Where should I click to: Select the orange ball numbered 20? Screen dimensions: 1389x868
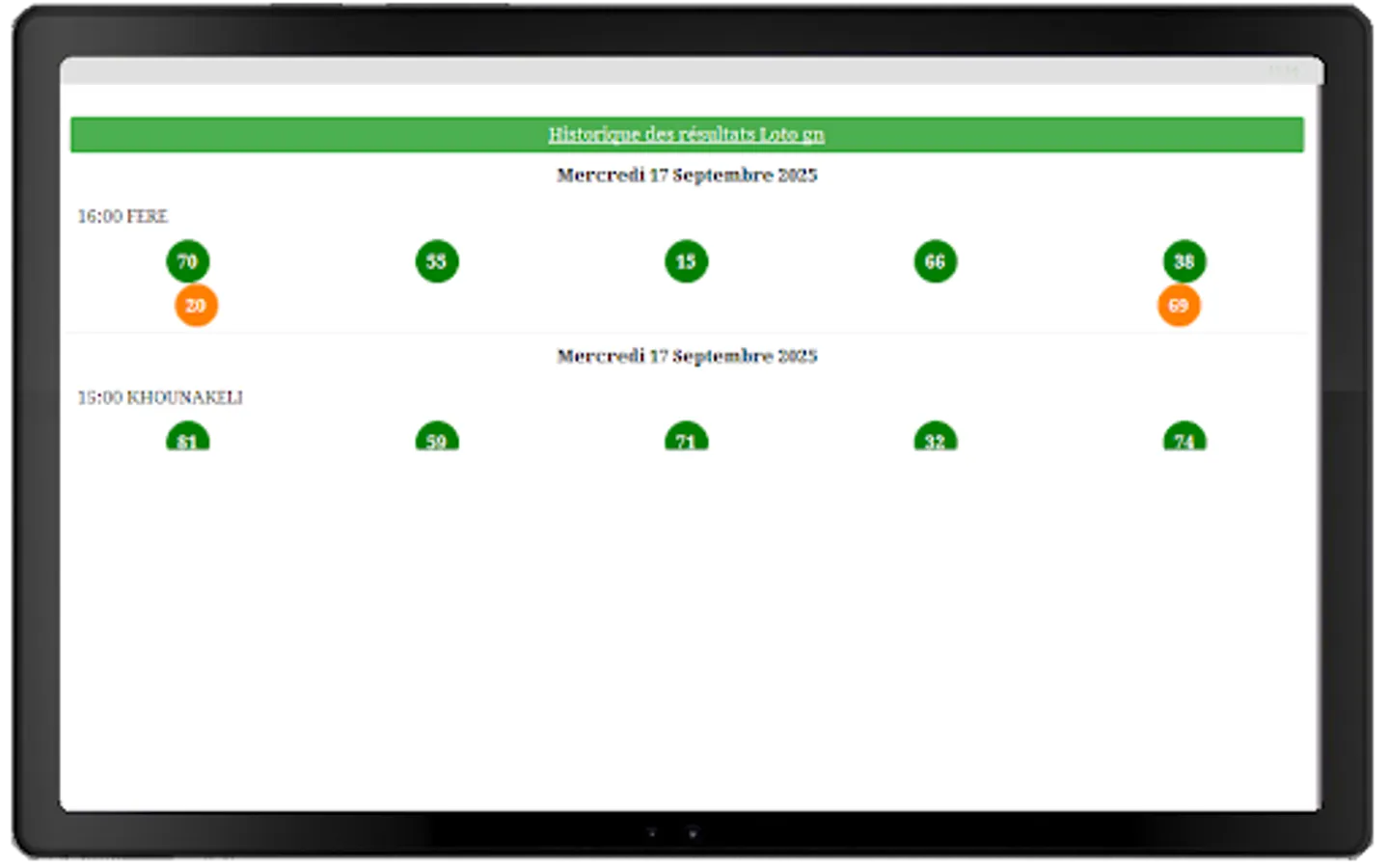click(x=196, y=306)
